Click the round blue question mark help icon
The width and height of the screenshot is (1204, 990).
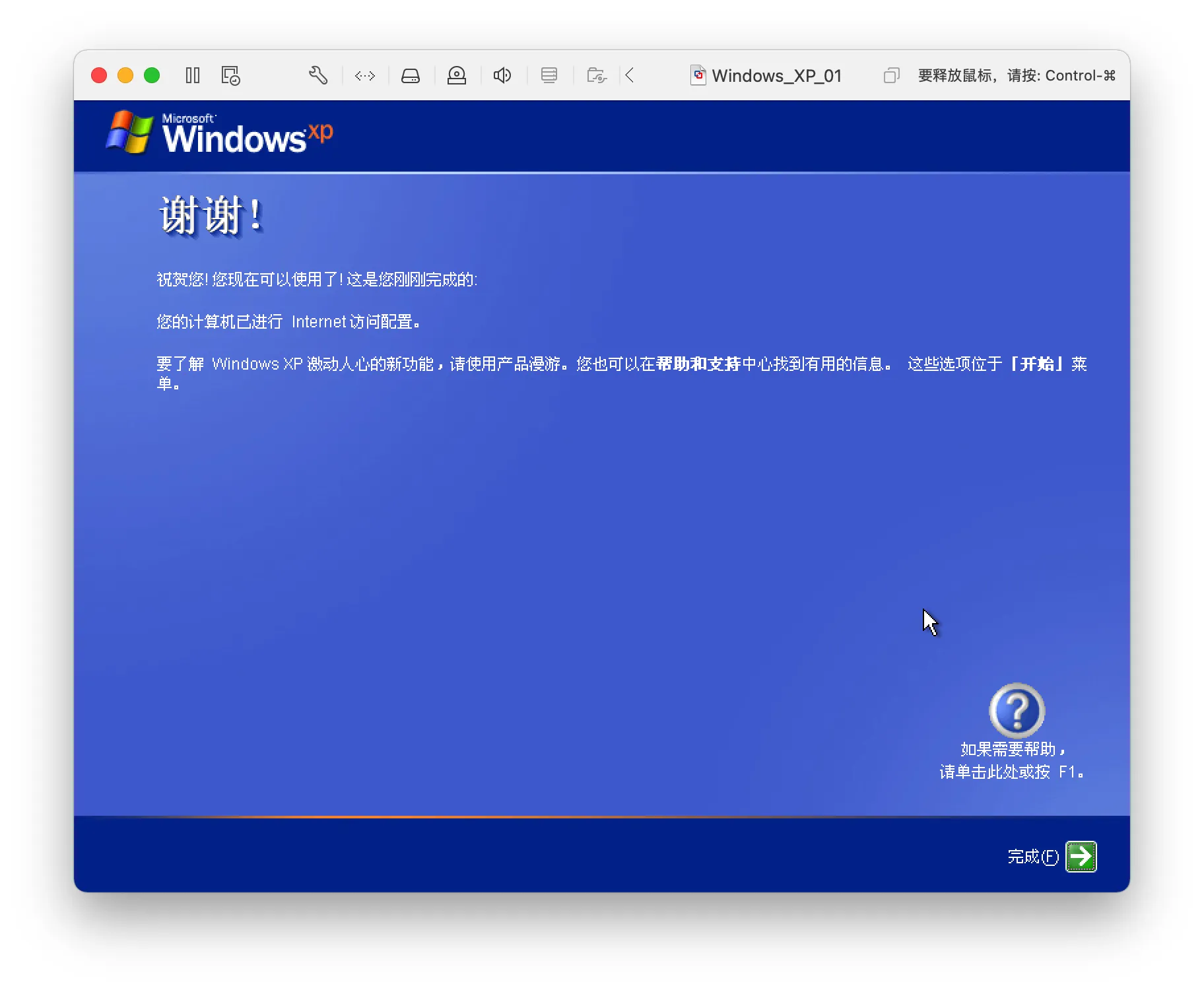(1017, 711)
